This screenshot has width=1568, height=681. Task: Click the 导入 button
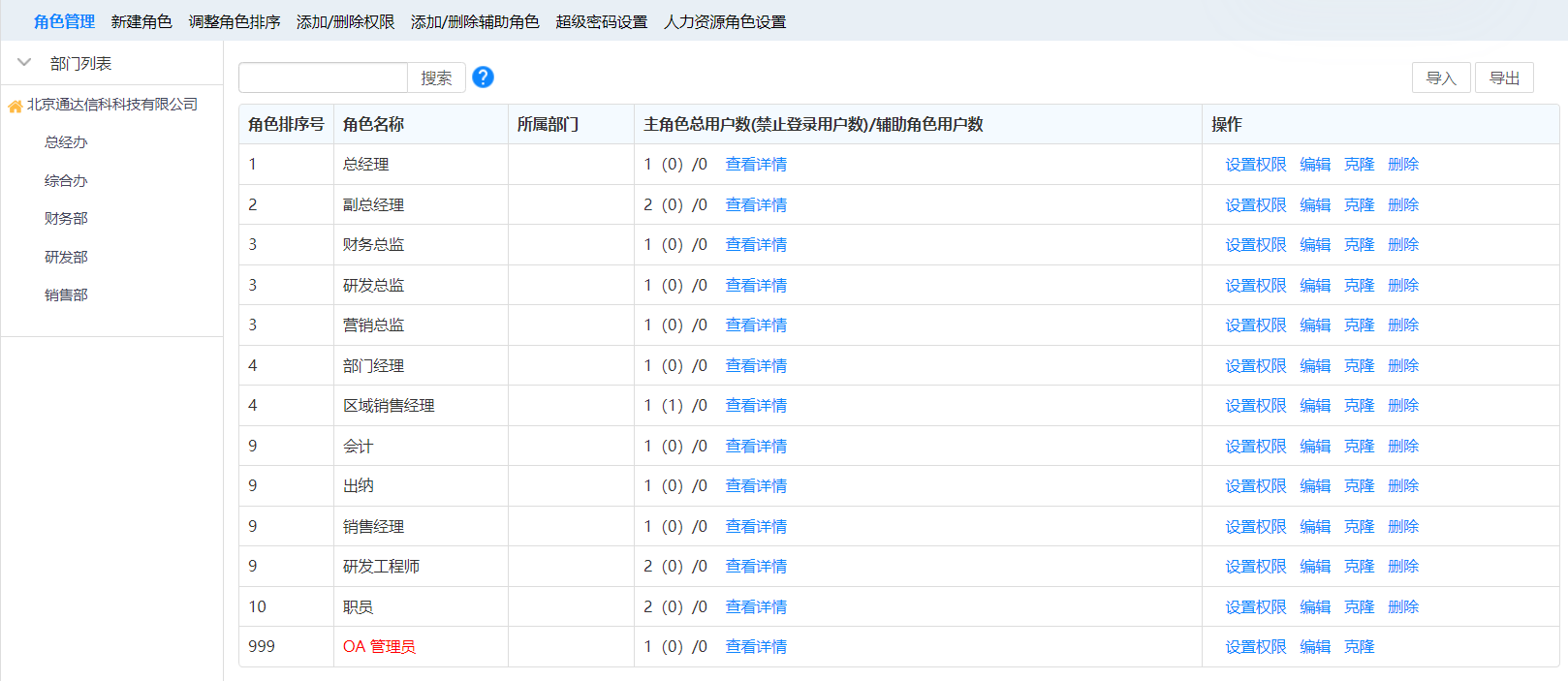(x=1441, y=77)
